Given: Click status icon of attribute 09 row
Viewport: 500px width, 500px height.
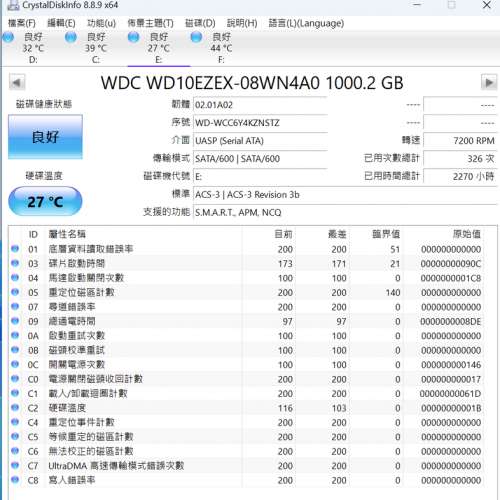Looking at the screenshot, I should pos(15,321).
